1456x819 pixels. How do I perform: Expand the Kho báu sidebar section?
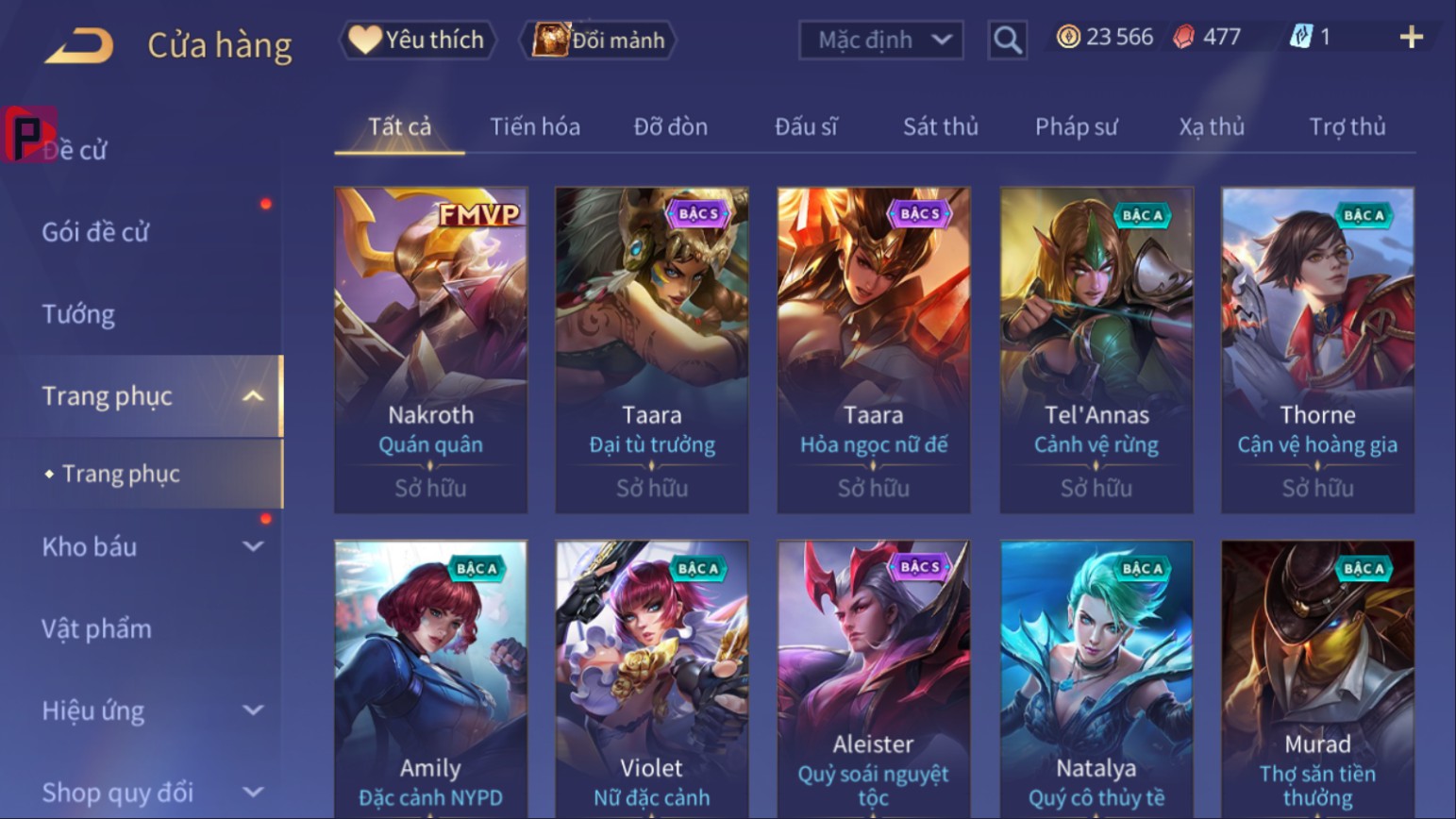[252, 546]
